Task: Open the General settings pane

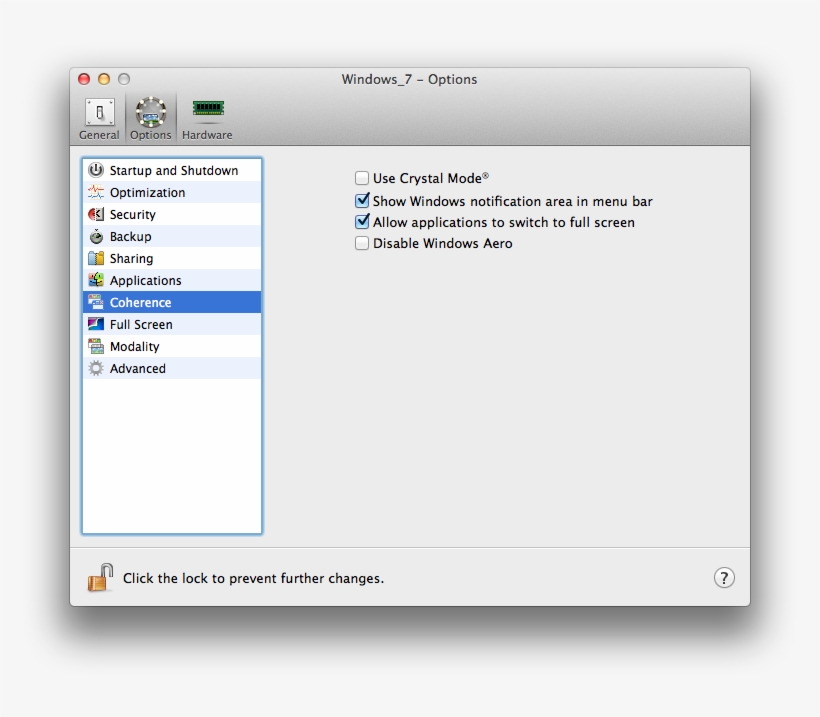Action: pos(99,110)
